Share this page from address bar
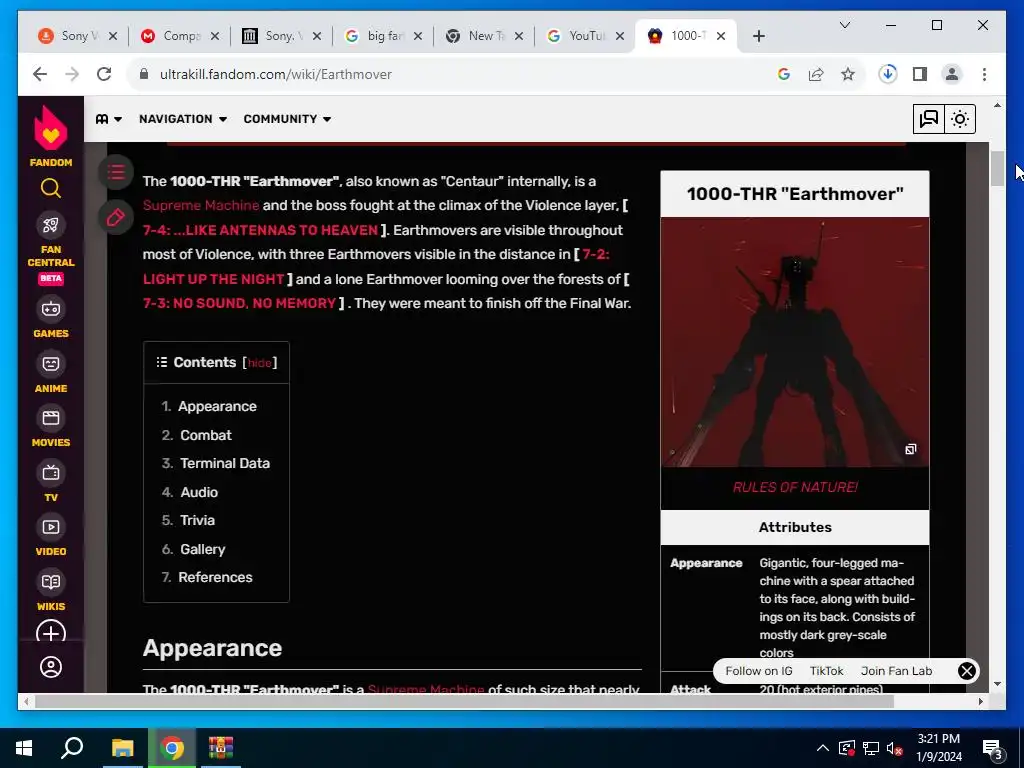Screen dimensions: 1024x768 point(816,74)
